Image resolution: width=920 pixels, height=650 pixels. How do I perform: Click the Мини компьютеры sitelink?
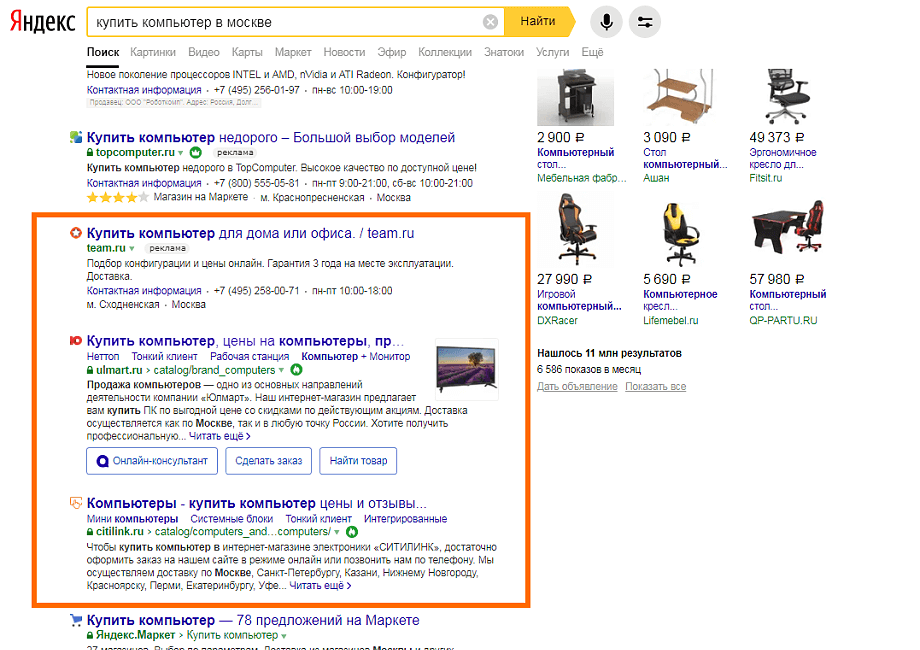click(133, 519)
